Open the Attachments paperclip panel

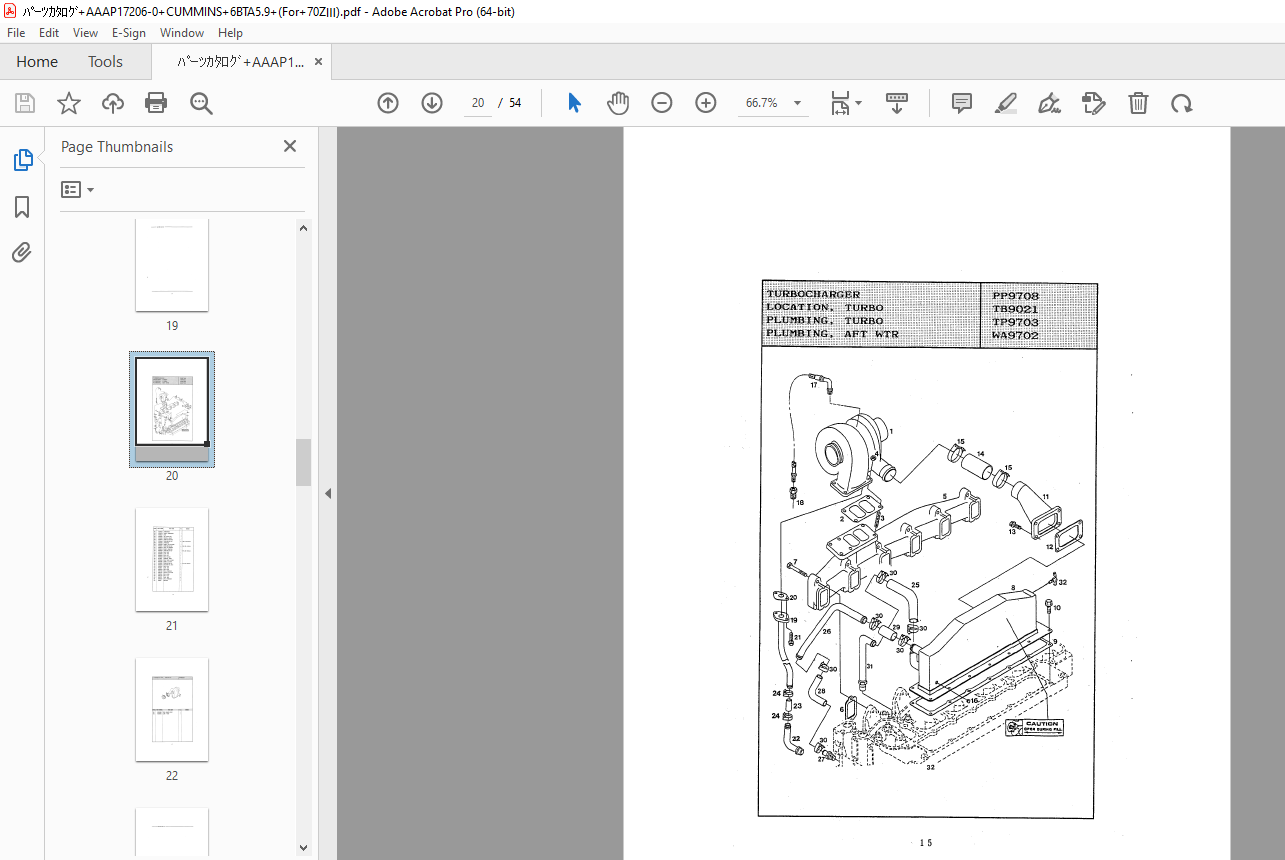pos(22,252)
